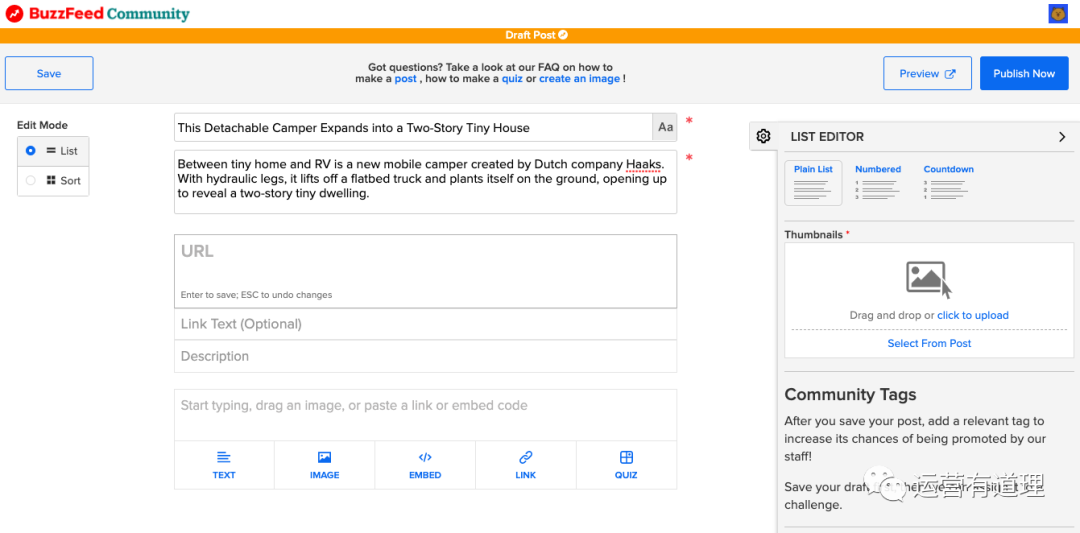
Task: Click the 'click to upload' thumbnail link
Action: pyautogui.click(x=972, y=315)
